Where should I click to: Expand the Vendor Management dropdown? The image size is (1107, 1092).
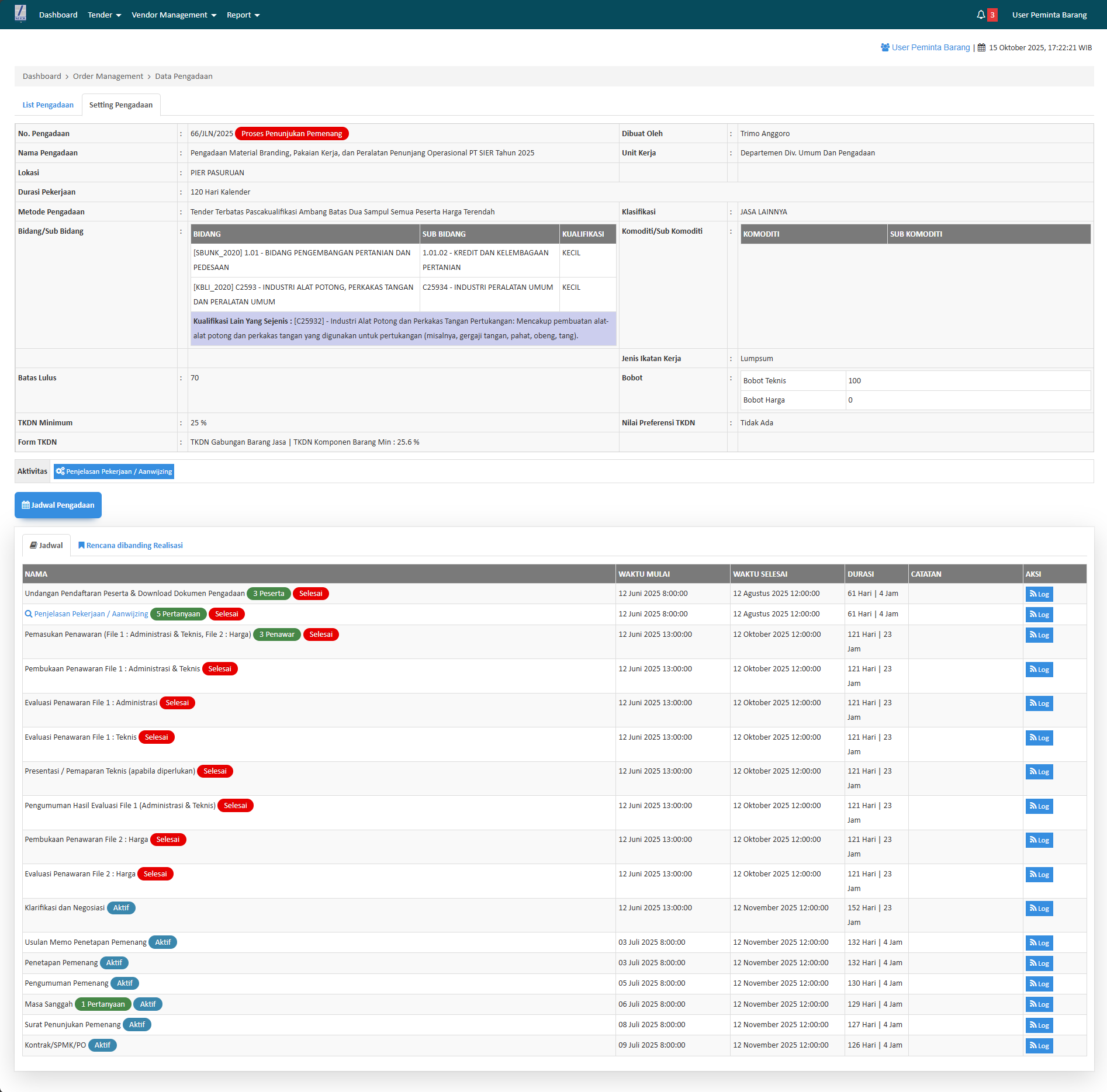(x=174, y=15)
